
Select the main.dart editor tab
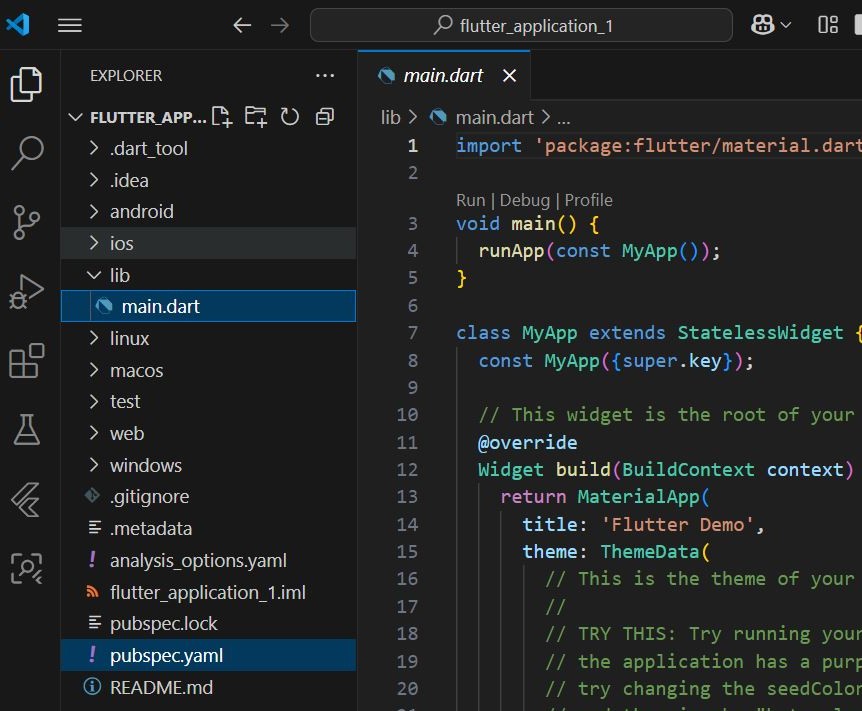point(441,76)
